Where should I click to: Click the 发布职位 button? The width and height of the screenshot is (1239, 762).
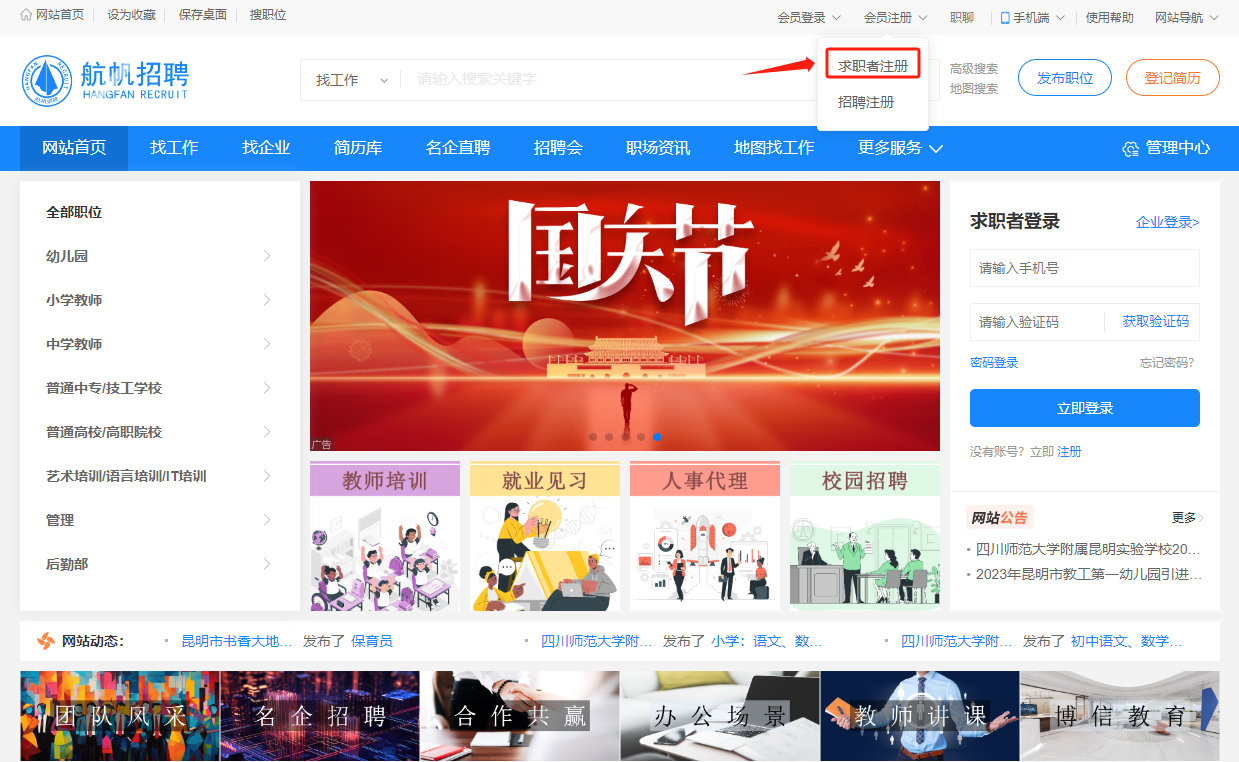[x=1064, y=78]
